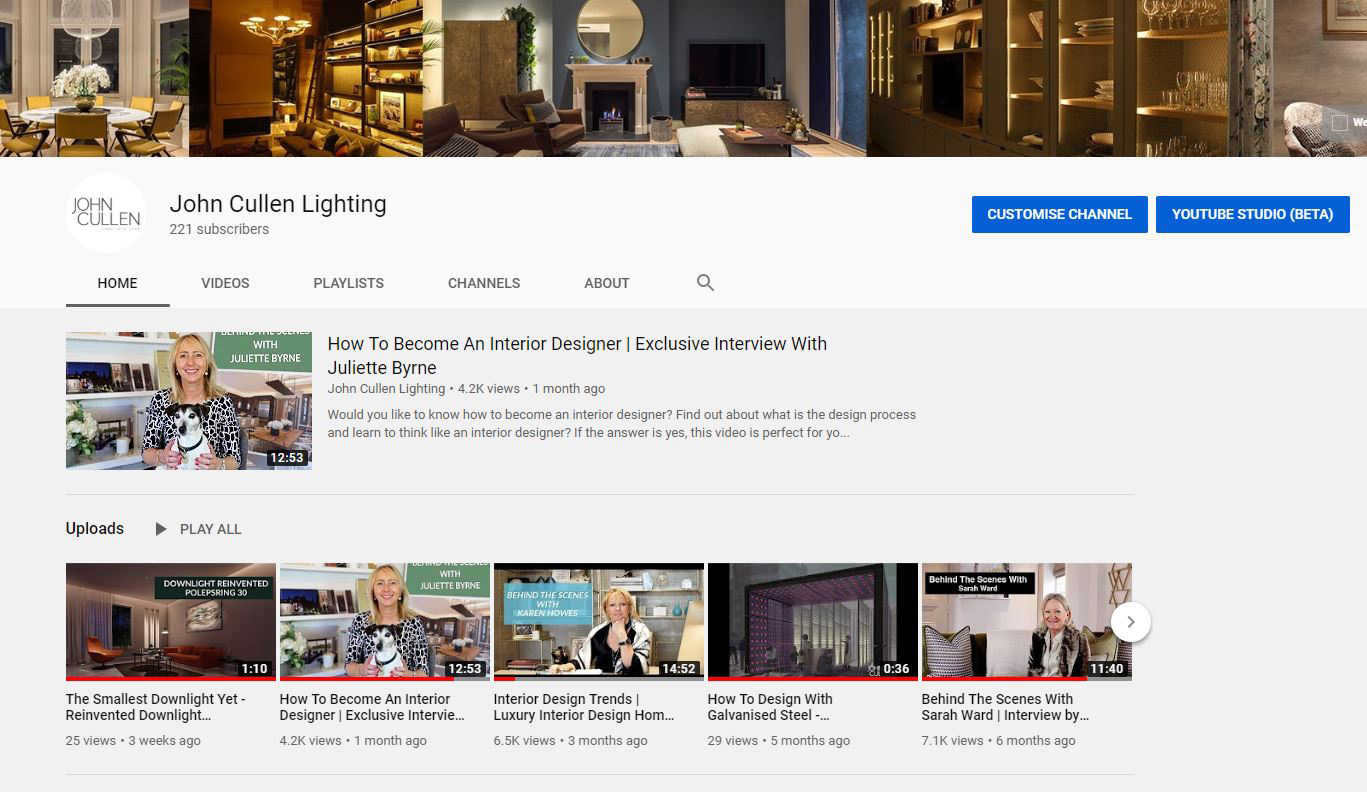Click '29 views • 5 months ago' text
The width and height of the screenshot is (1367, 792).
779,741
